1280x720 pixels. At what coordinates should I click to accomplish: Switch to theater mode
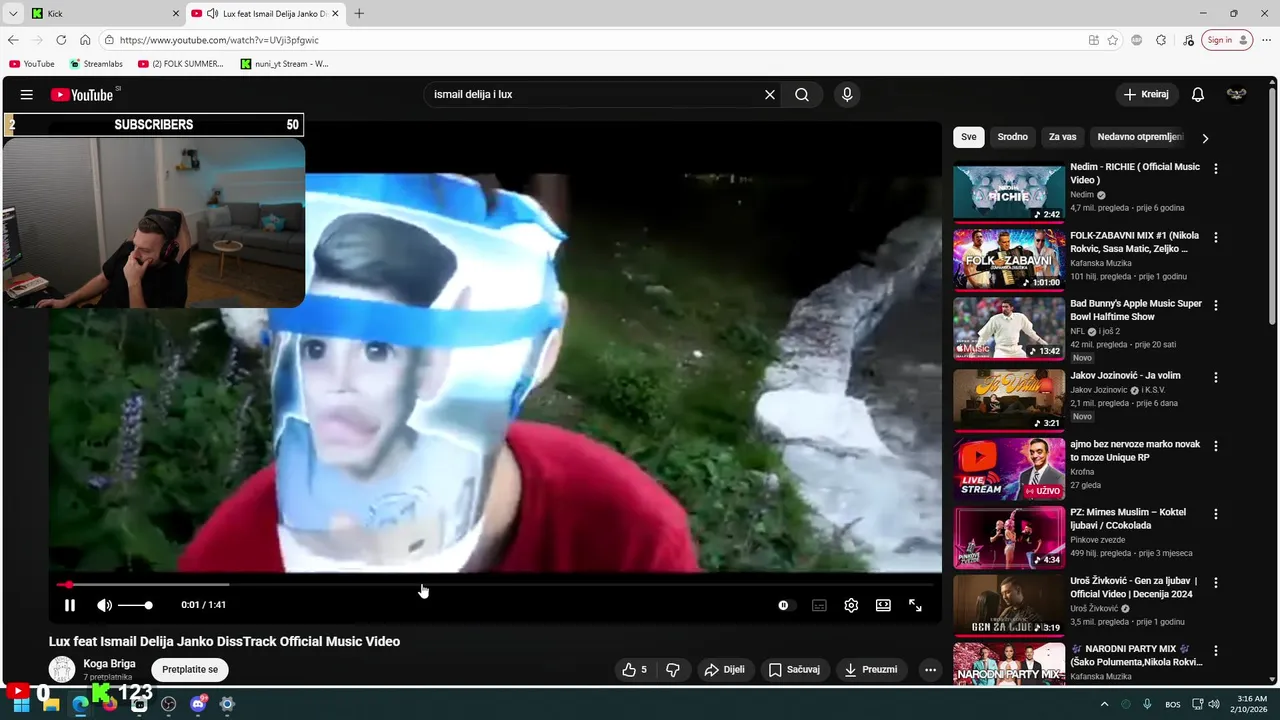[883, 605]
